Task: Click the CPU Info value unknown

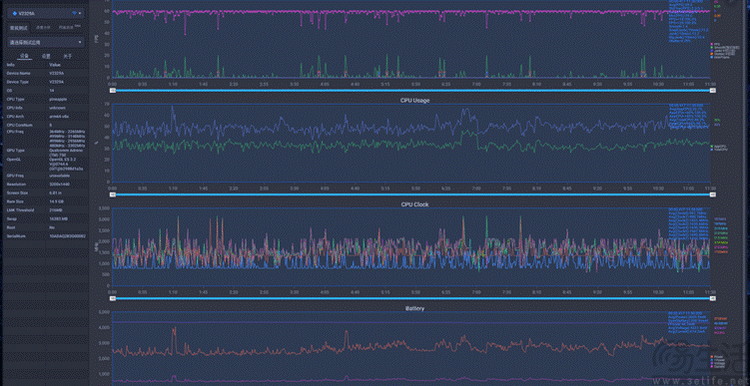Action: coord(56,108)
